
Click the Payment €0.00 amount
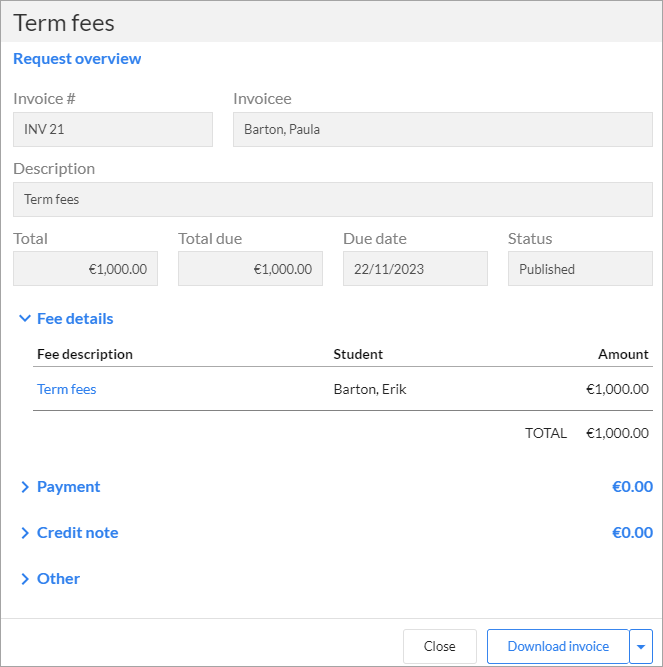[632, 487]
